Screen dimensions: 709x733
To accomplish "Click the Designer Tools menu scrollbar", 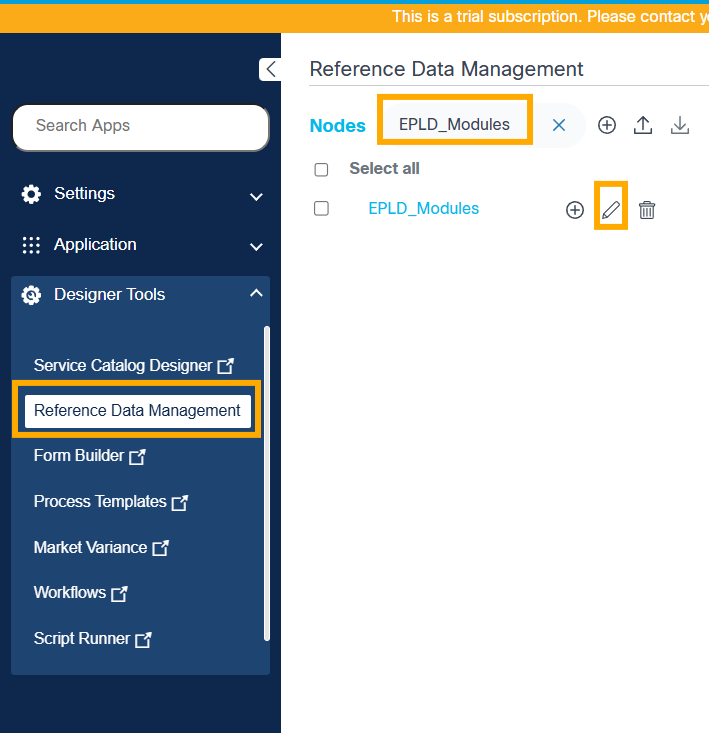I will click(266, 480).
